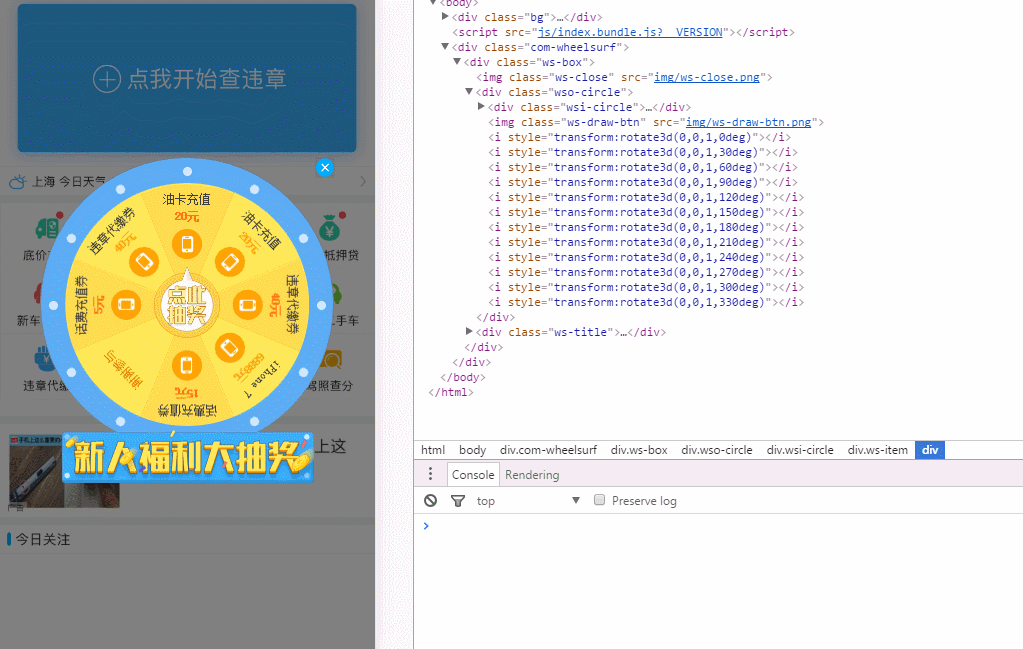
Task: Open the 抵押贷 money bag icon
Action: click(x=331, y=228)
